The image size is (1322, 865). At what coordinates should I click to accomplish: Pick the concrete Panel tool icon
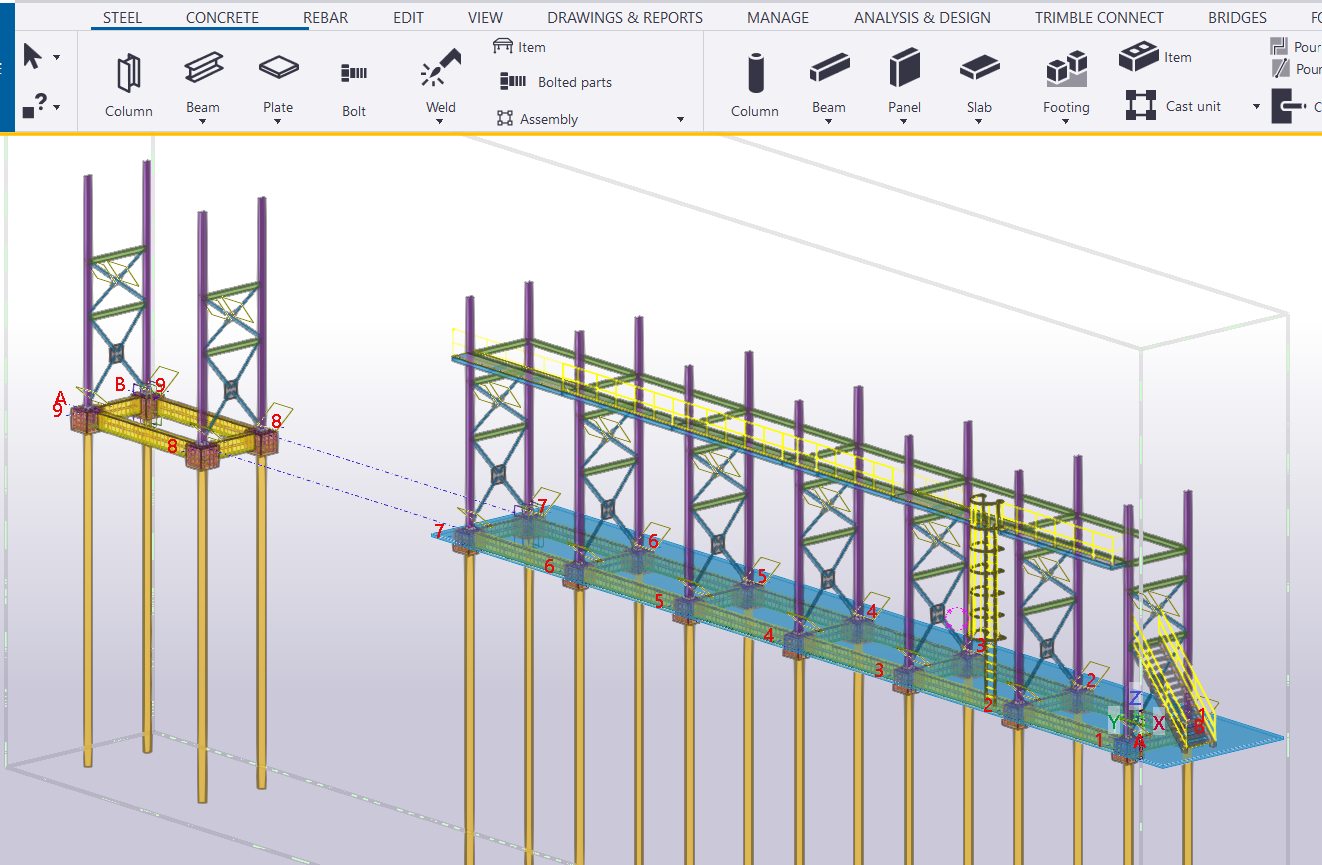904,69
